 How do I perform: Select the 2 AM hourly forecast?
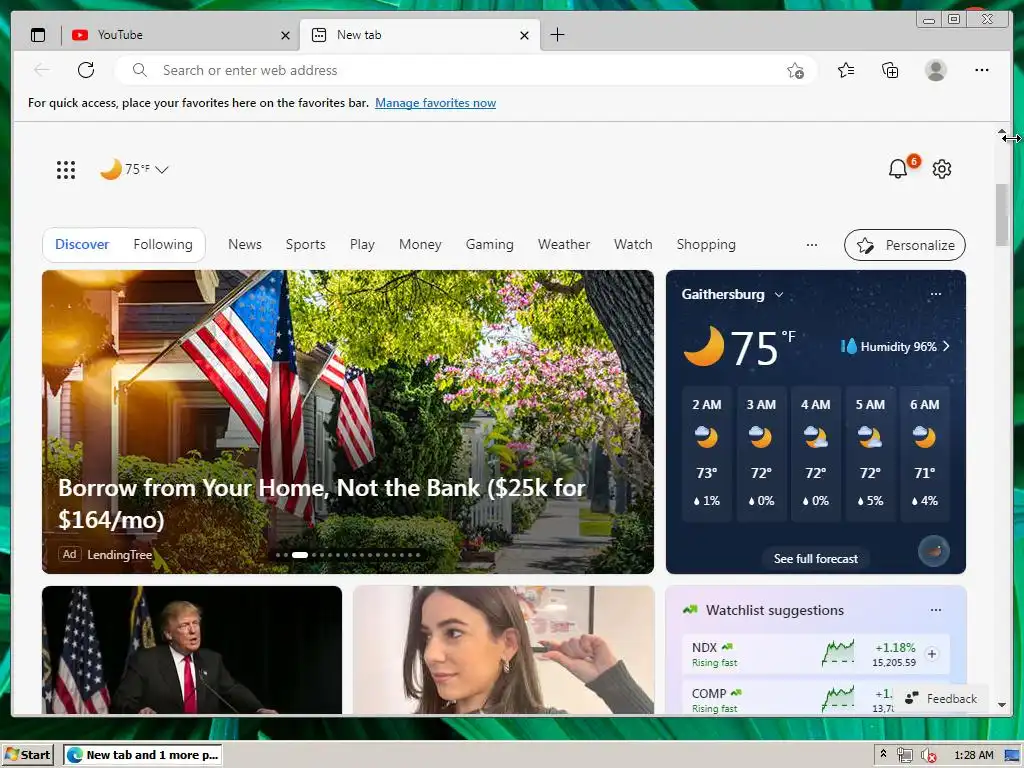click(707, 453)
